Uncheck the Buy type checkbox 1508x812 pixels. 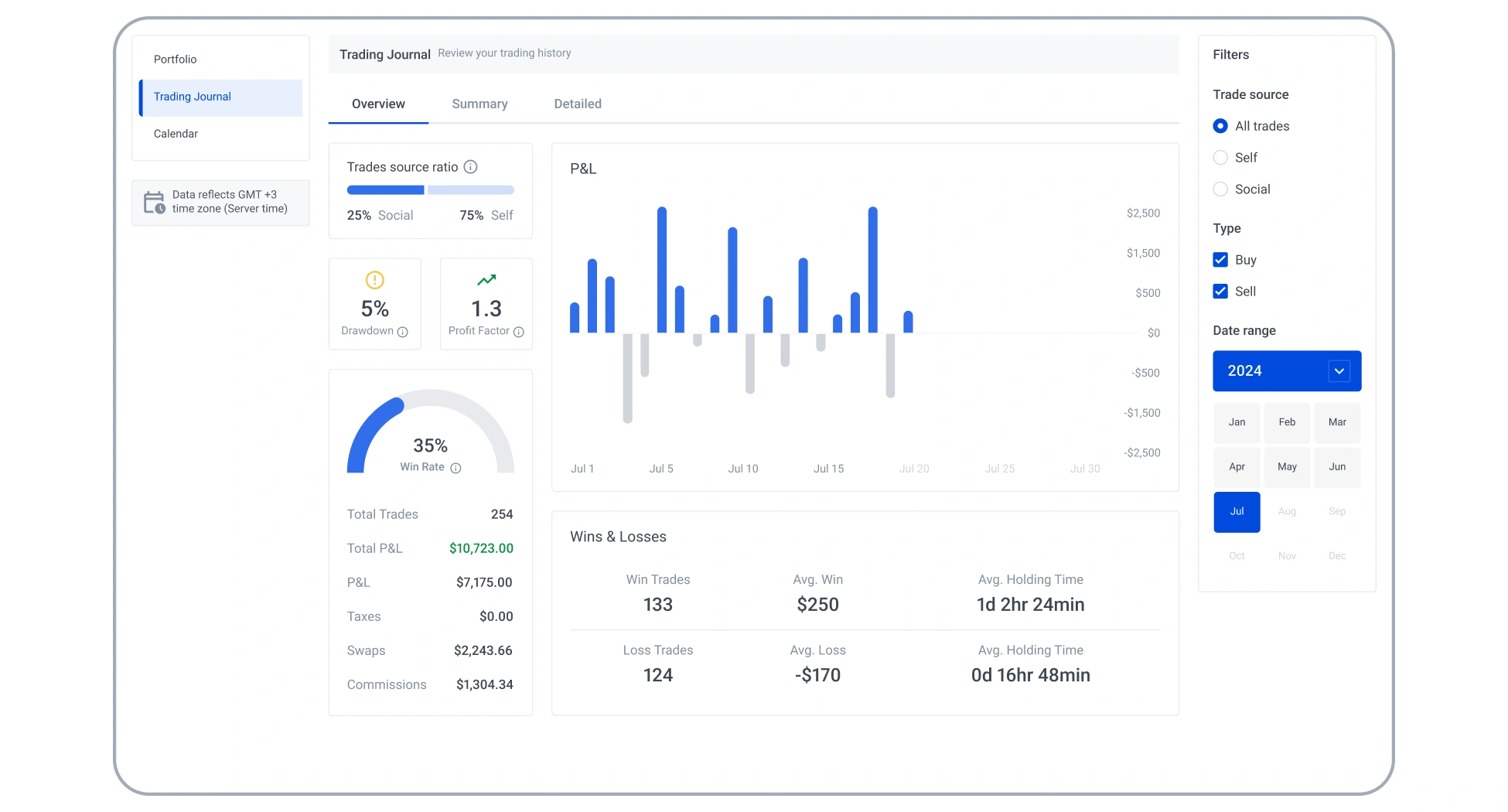(x=1220, y=260)
